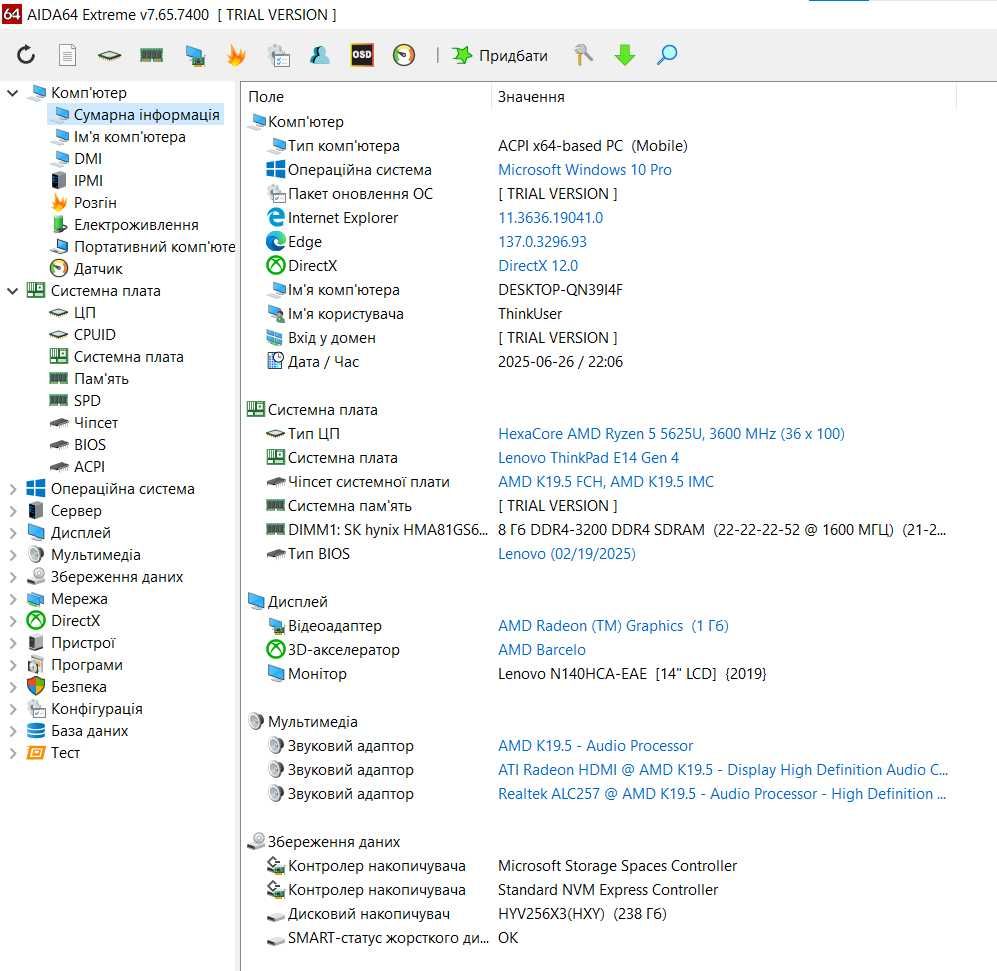The height and width of the screenshot is (971, 997).
Task: Open the SensorPanel gauge icon
Action: [x=404, y=55]
